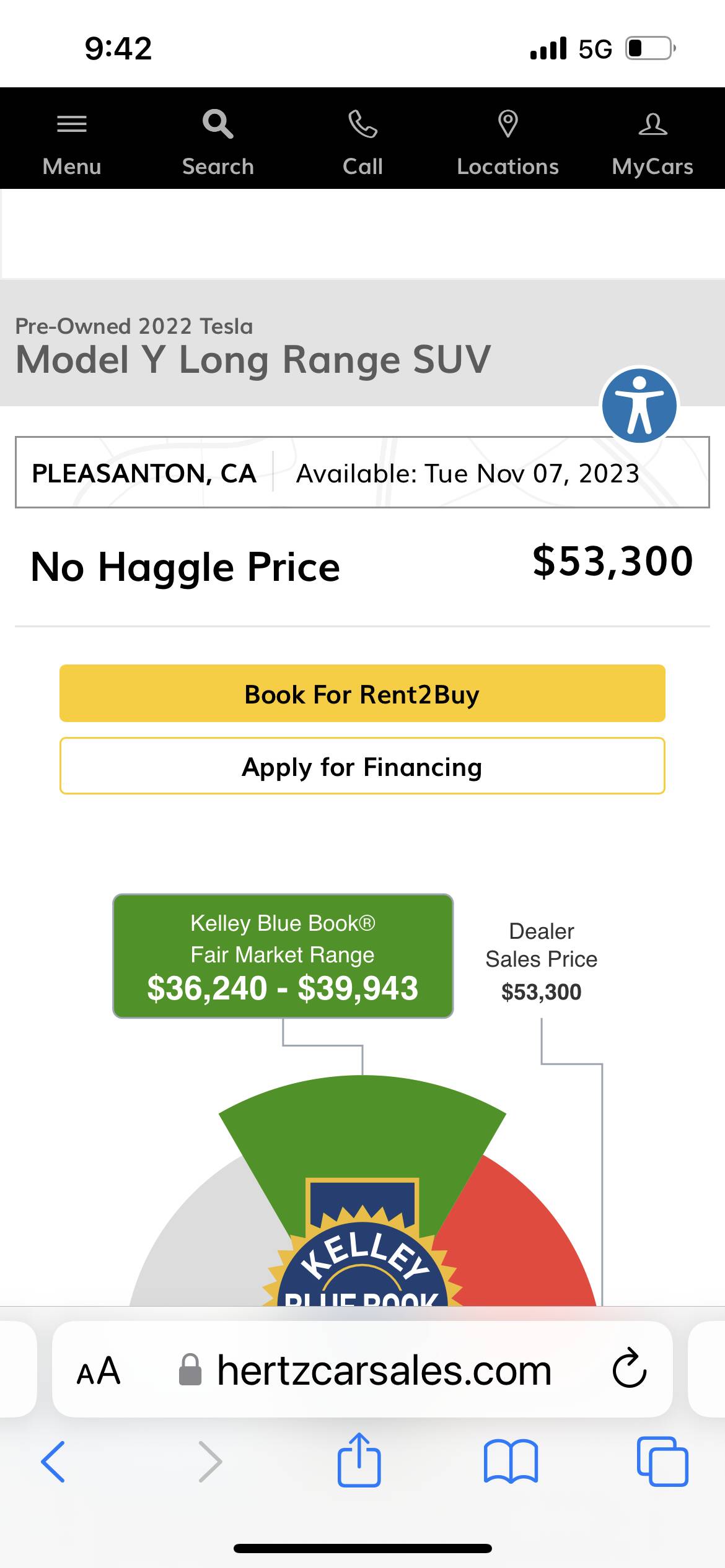Open Locations pin icon
Viewport: 725px width, 1568px height.
[508, 124]
